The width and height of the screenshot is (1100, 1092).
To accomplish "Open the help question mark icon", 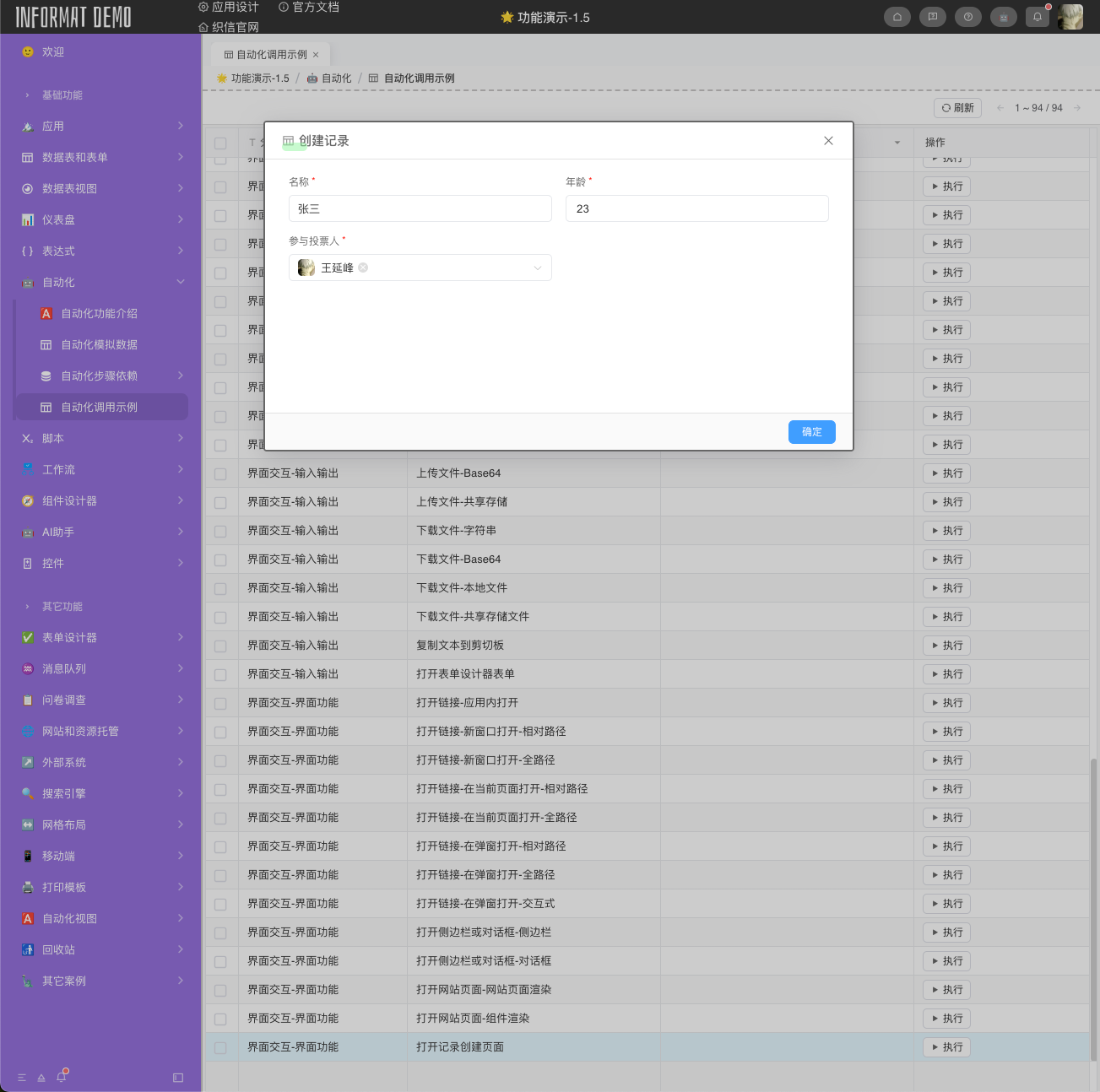I will [967, 17].
